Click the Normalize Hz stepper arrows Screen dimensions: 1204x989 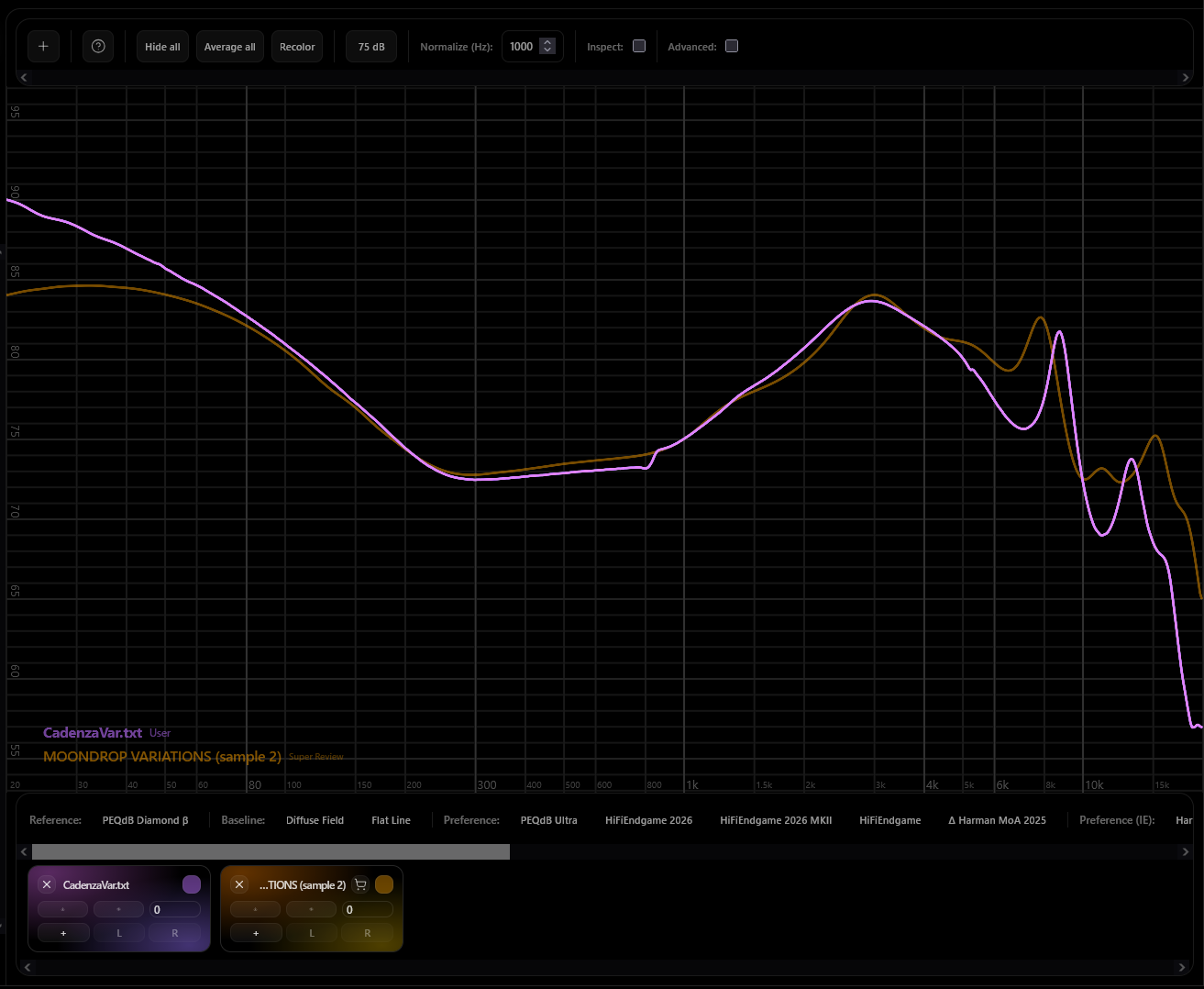click(x=547, y=47)
